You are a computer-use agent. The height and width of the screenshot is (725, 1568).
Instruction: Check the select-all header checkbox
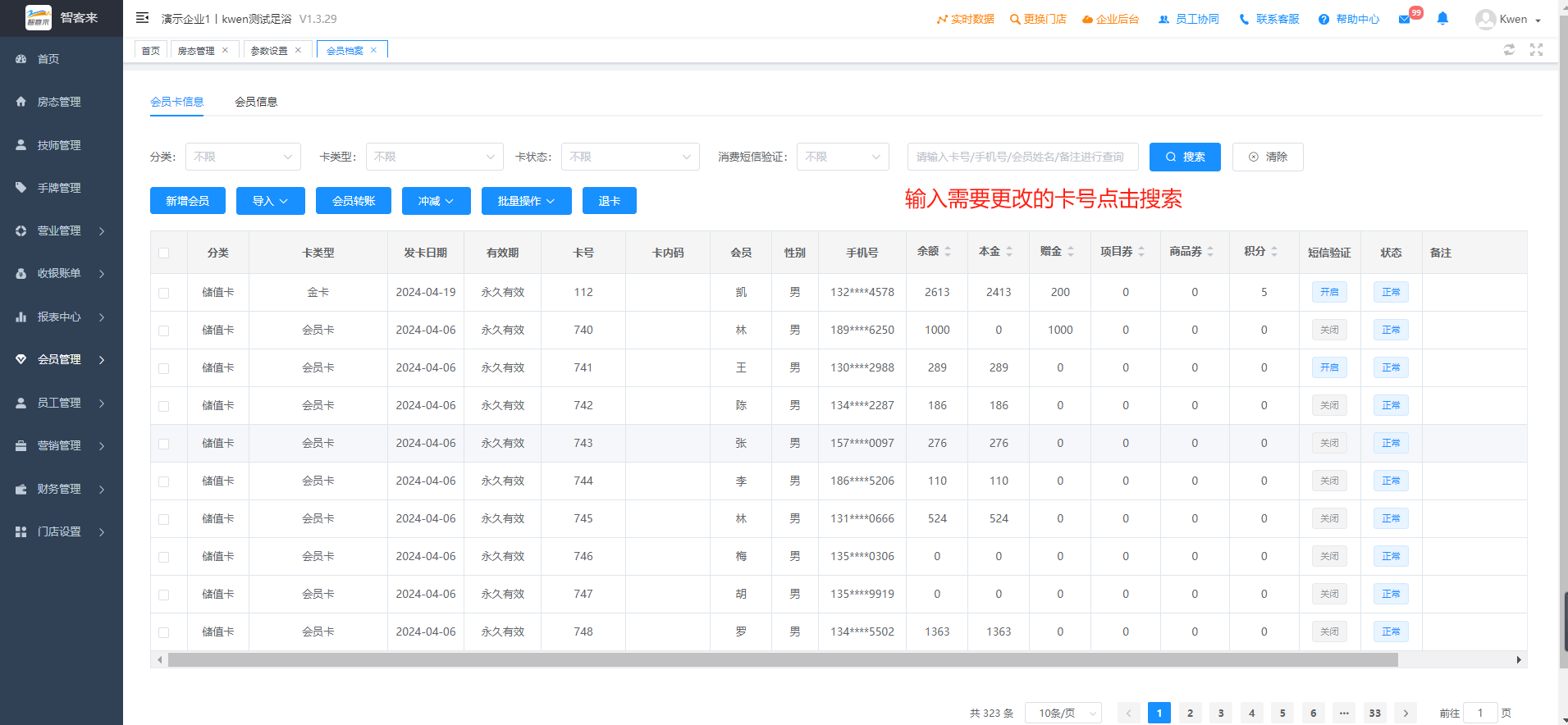164,253
